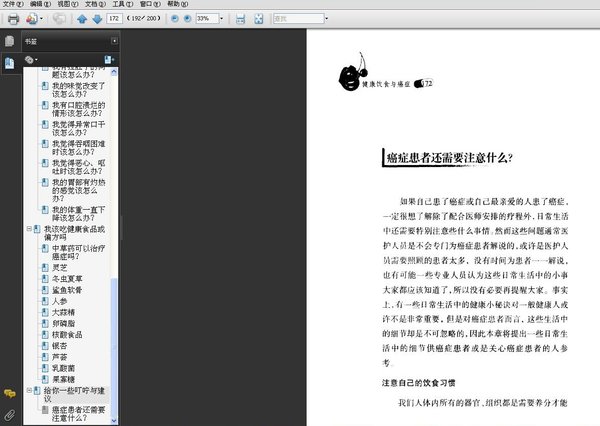Open the find options dropdown arrow

tap(326, 18)
